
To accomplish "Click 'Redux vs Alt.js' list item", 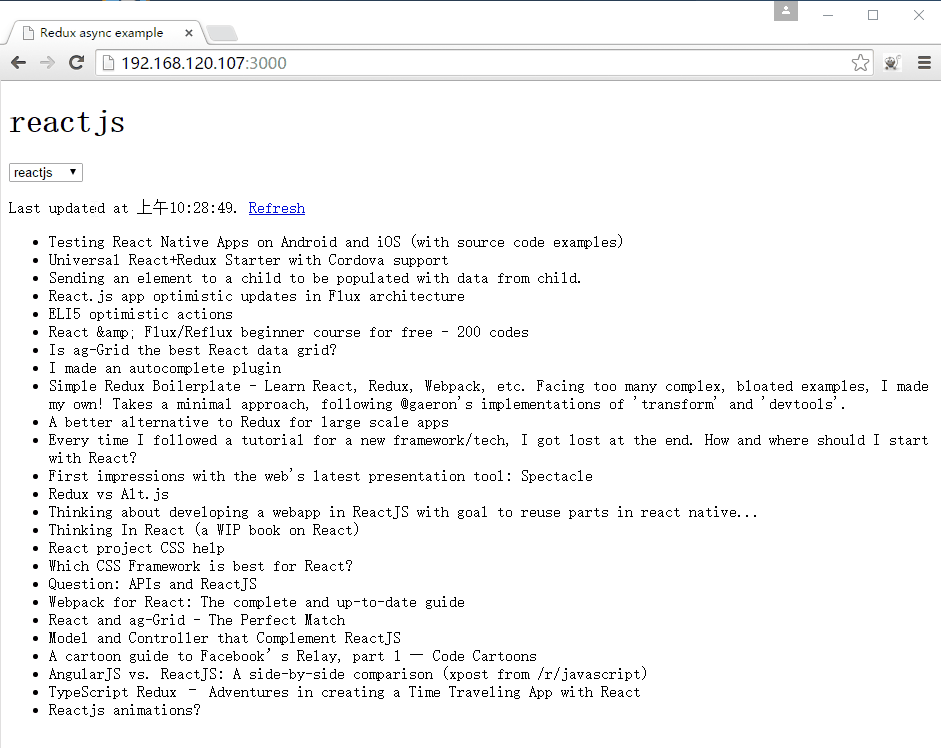I will [109, 494].
